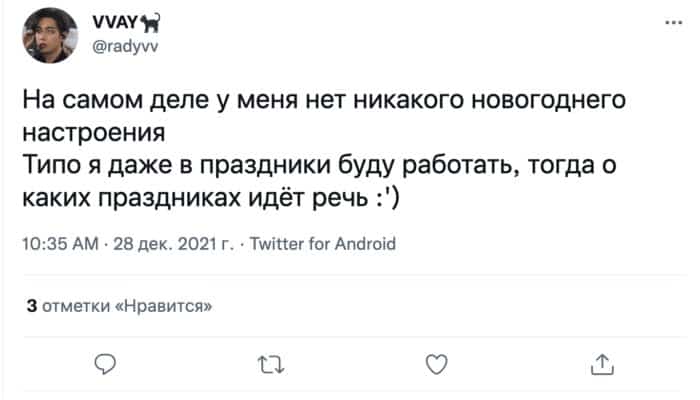Click the 28 дек. 2021 г. date
The image size is (700, 400).
pos(173,244)
